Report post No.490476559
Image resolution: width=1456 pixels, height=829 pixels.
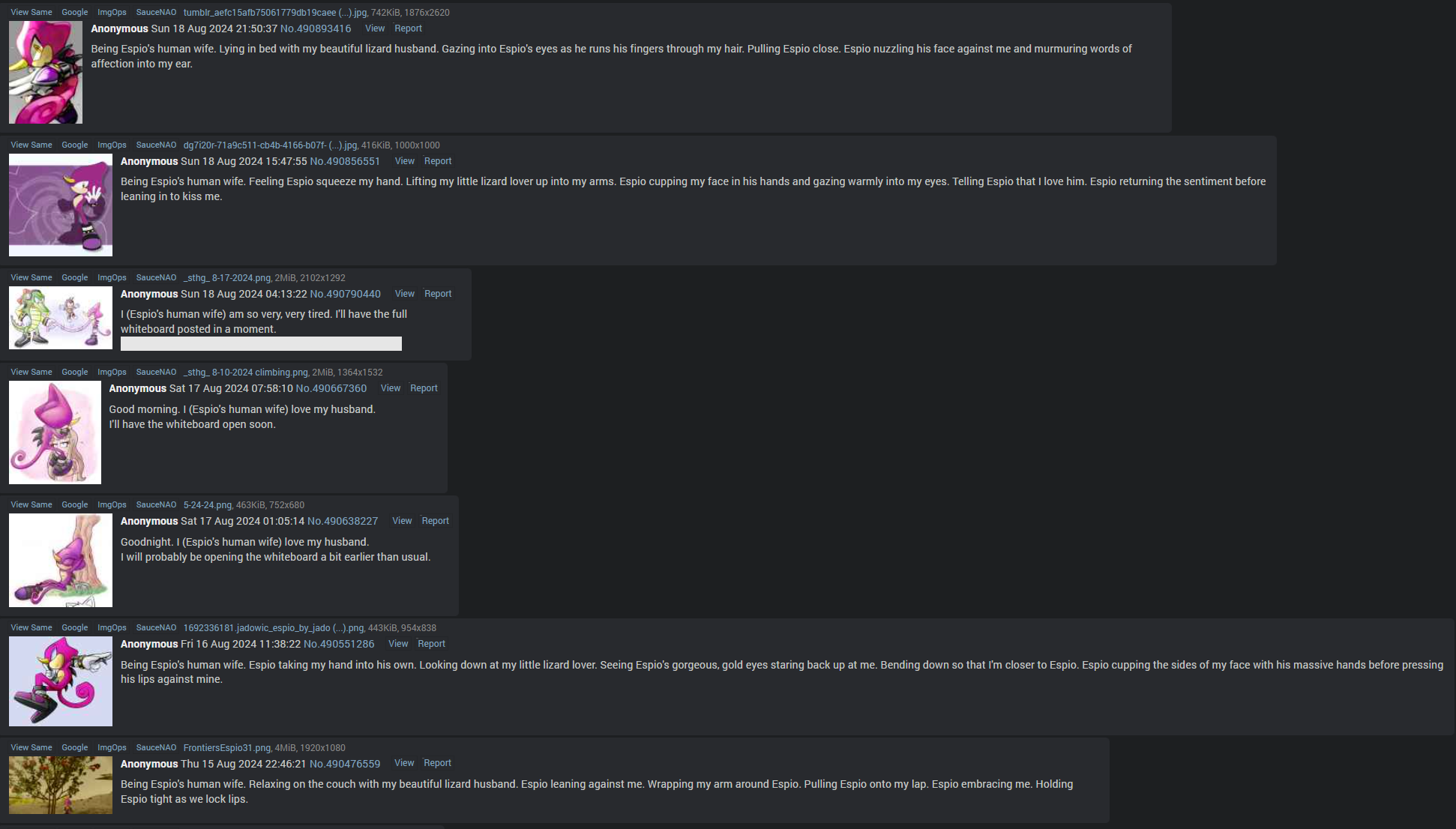coord(437,763)
